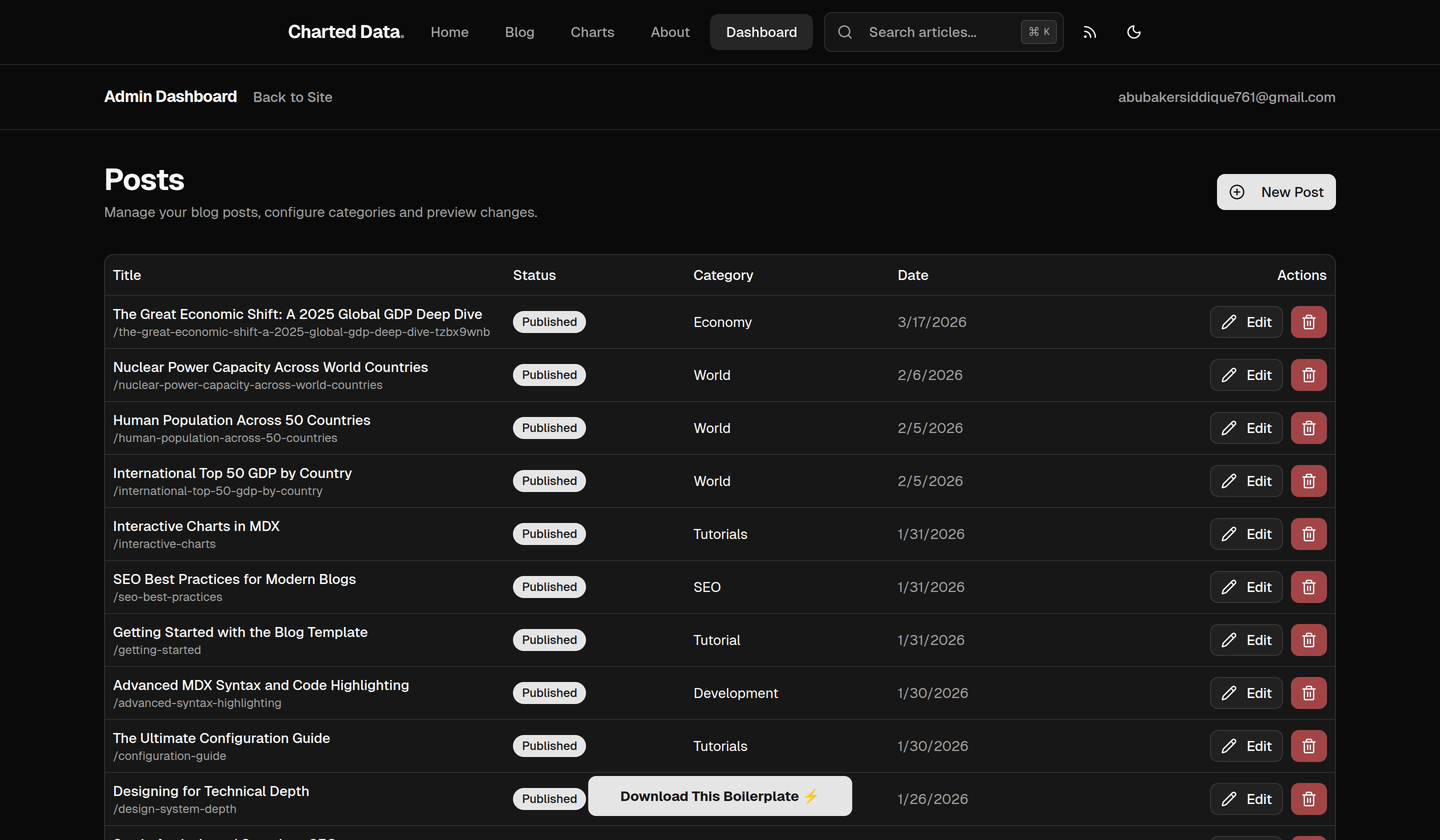Go to the Blog nav page
Image resolution: width=1440 pixels, height=840 pixels.
pyautogui.click(x=519, y=32)
